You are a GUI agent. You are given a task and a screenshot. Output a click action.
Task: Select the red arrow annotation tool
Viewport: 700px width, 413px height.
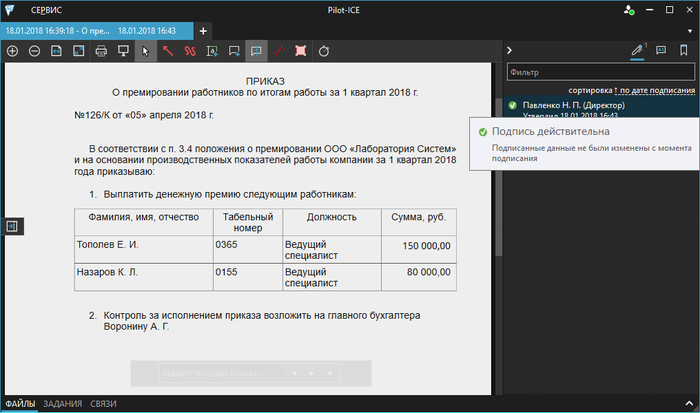[167, 50]
